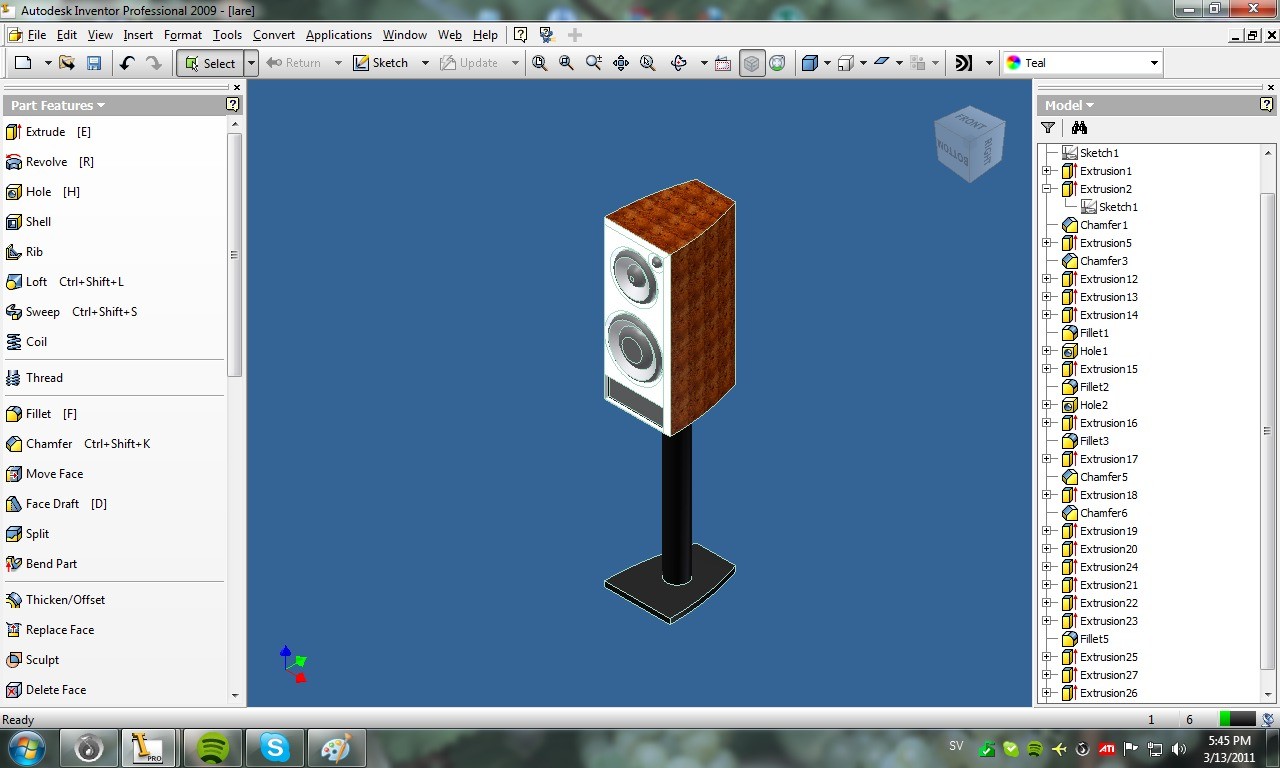
Task: Open Spotify from the taskbar
Action: click(x=212, y=748)
